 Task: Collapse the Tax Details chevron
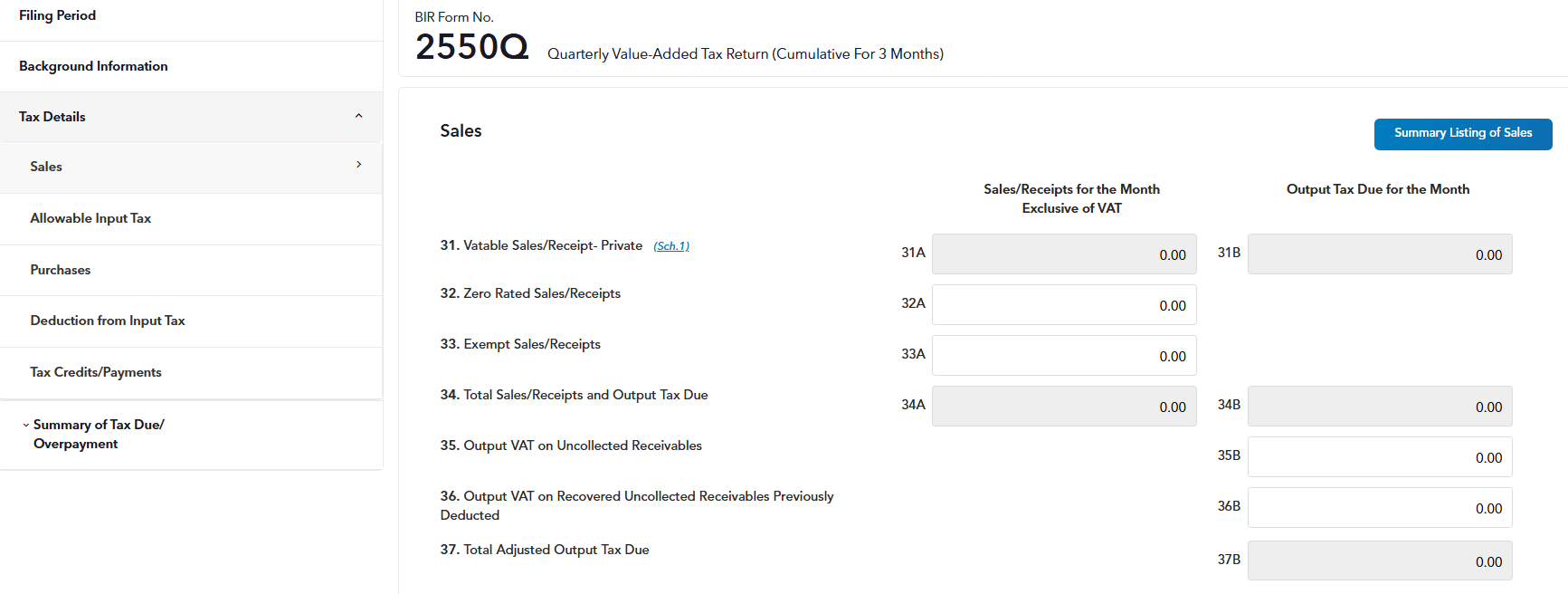358,116
